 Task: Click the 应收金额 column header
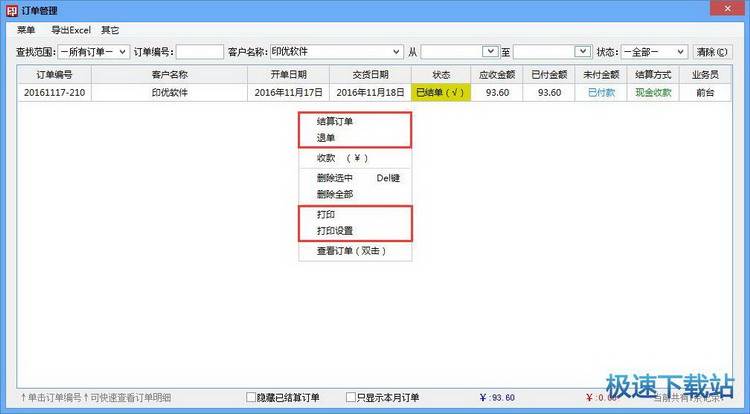[x=497, y=75]
